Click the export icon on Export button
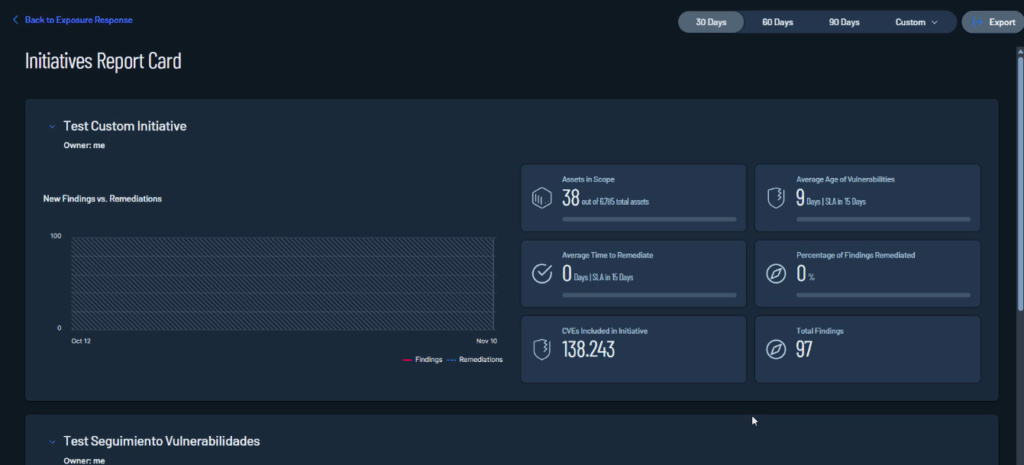1024x465 pixels. point(978,22)
